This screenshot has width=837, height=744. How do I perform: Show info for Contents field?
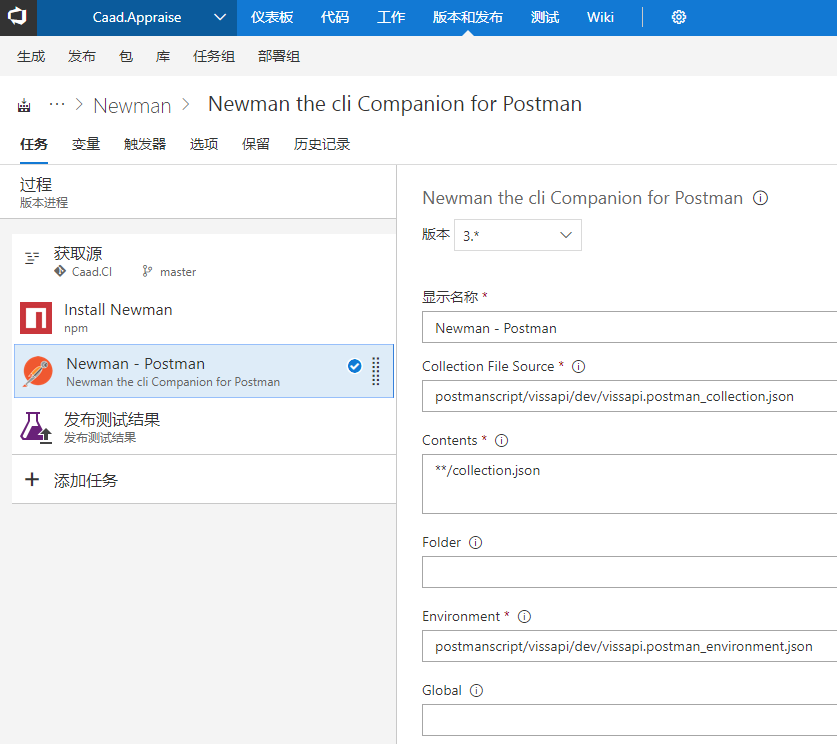click(x=501, y=440)
